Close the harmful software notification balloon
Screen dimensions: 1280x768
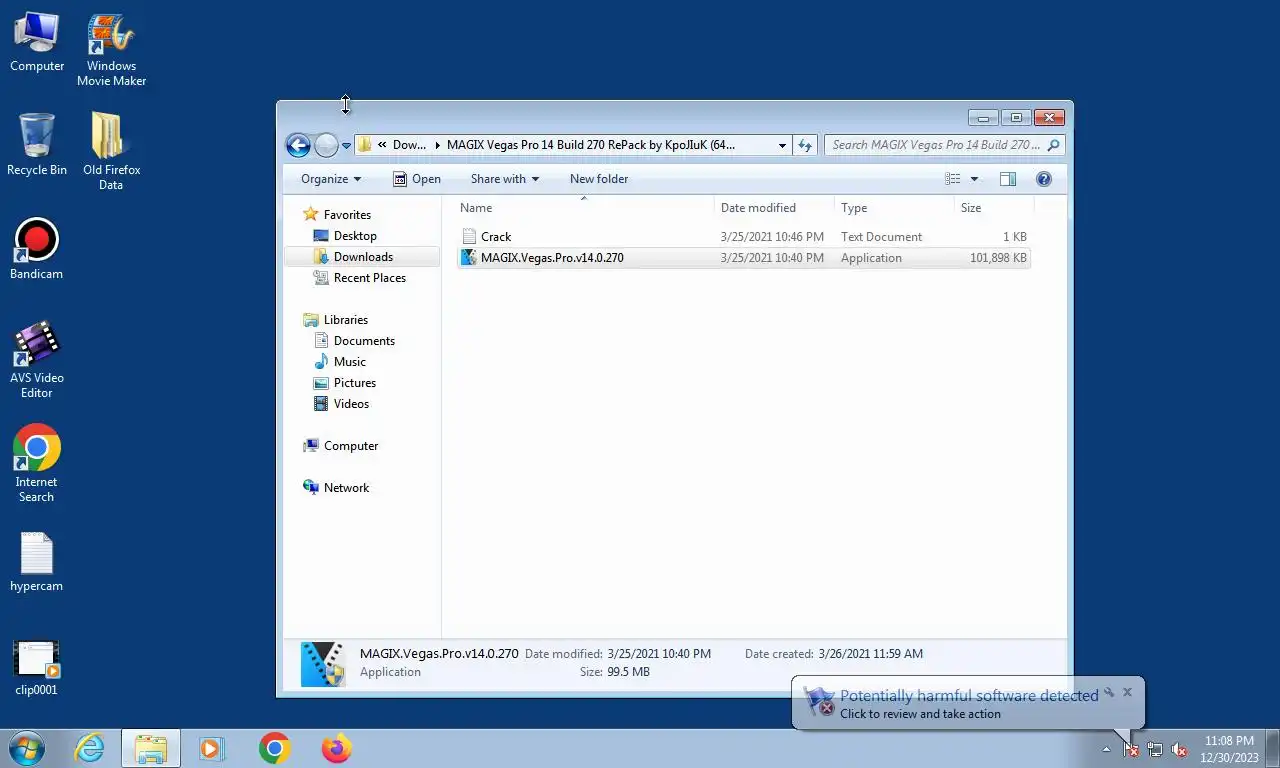1127,692
